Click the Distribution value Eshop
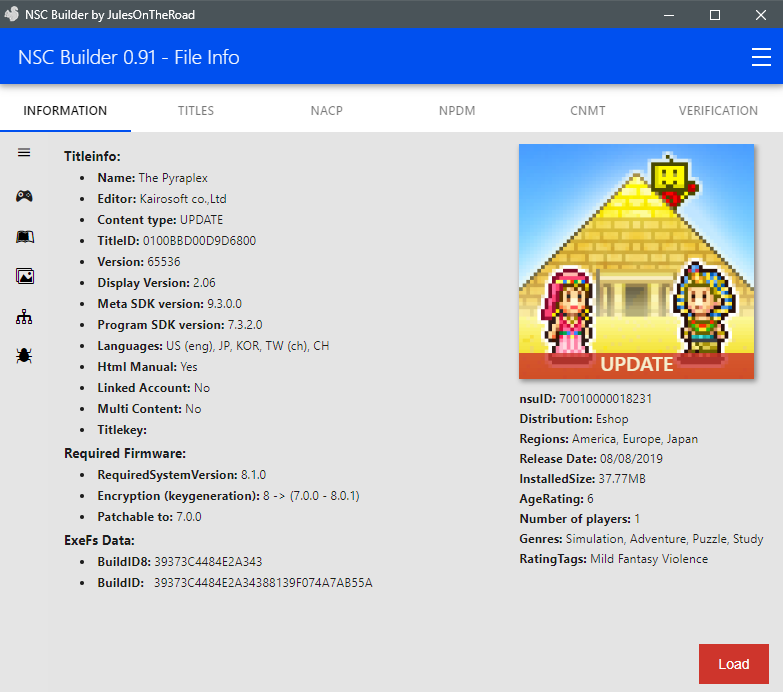 click(x=612, y=418)
